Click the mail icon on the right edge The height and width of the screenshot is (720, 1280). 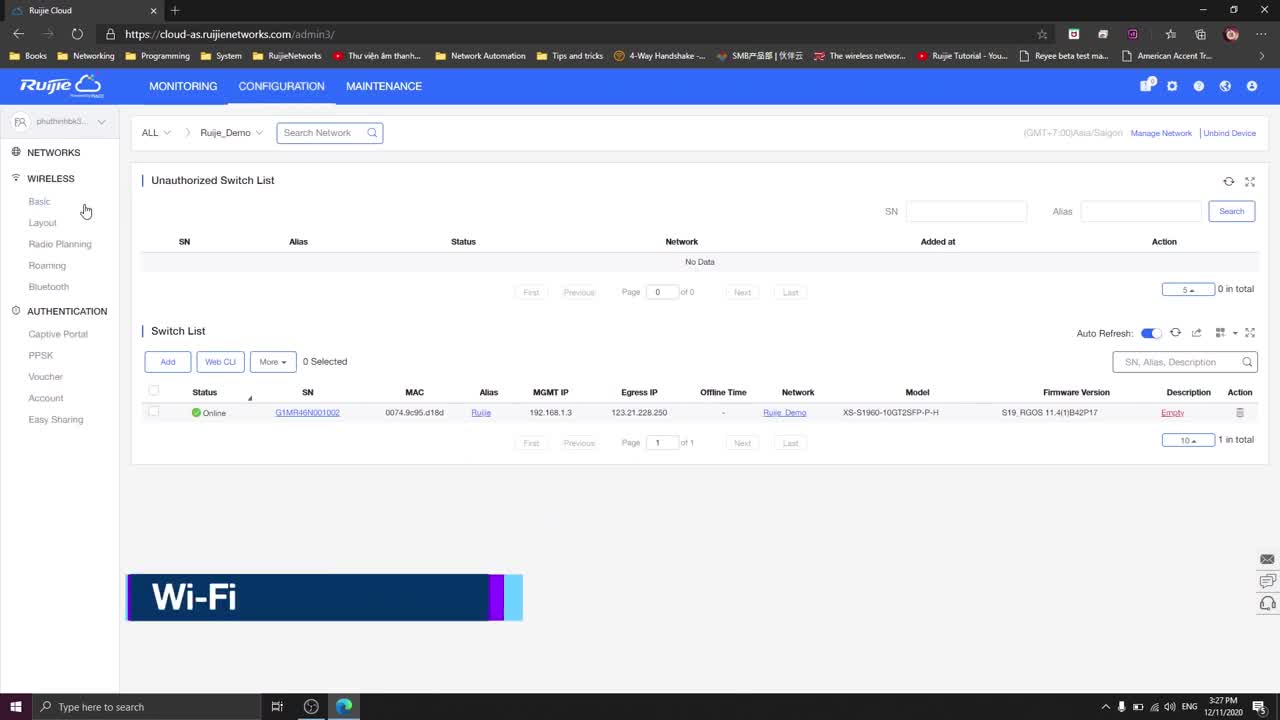coord(1267,559)
